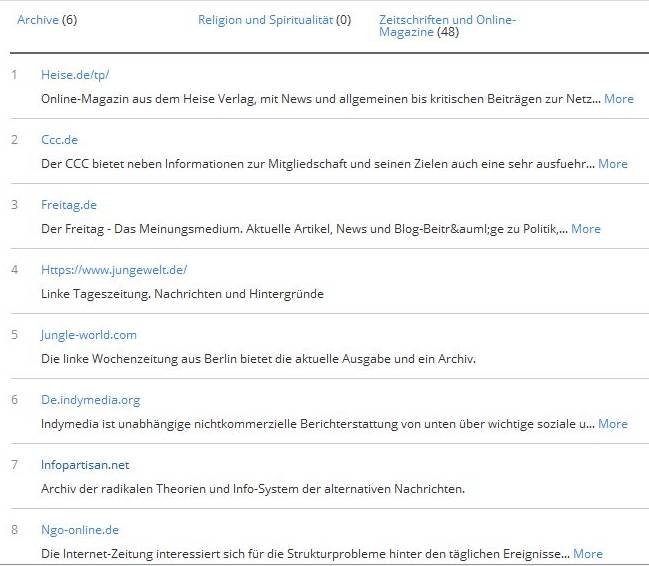Click rank number 1 beside Heise.de/tp/
This screenshot has height=566, width=649.
[14, 75]
